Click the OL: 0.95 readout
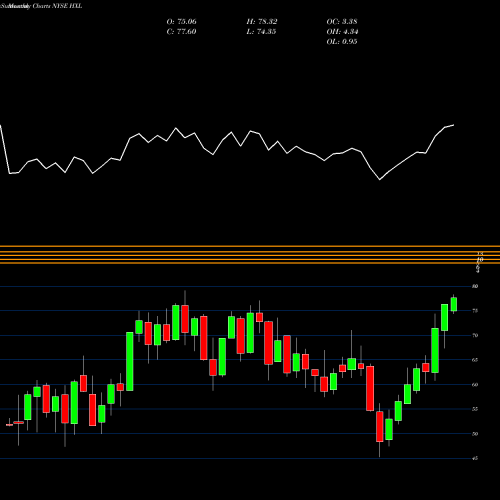 click(342, 42)
